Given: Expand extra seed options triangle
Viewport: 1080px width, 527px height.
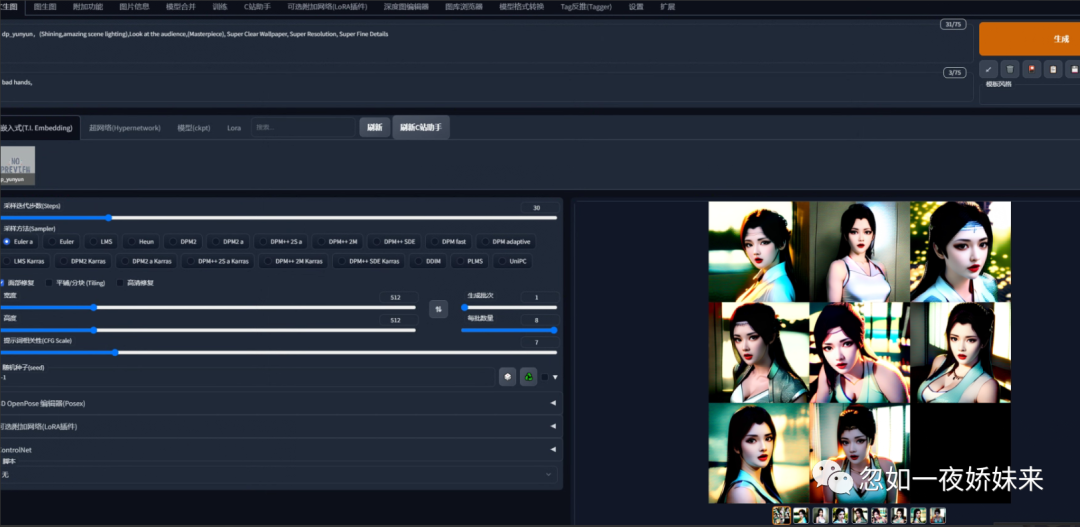Looking at the screenshot, I should pos(554,377).
